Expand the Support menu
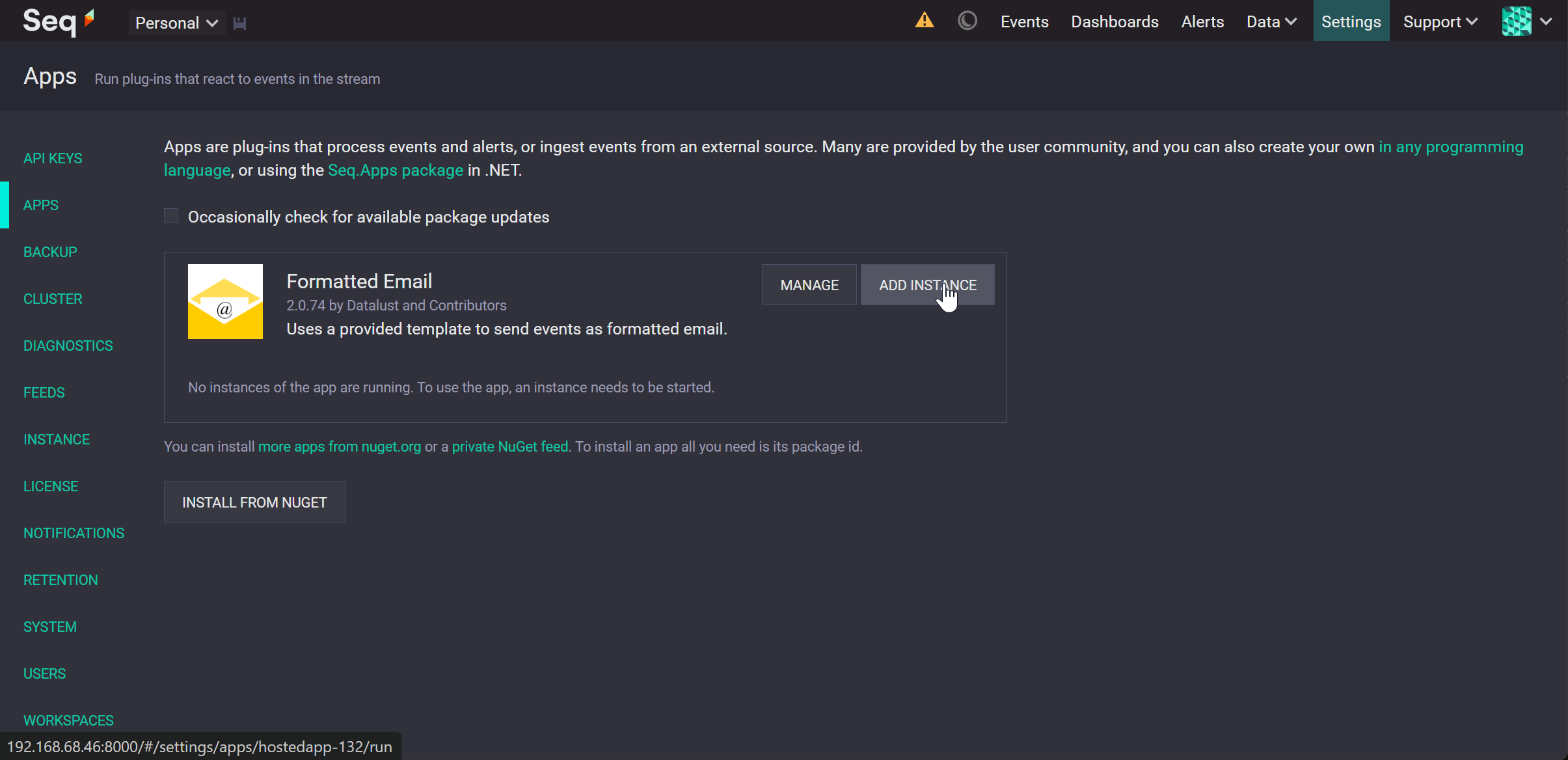Image resolution: width=1568 pixels, height=760 pixels. [x=1440, y=21]
